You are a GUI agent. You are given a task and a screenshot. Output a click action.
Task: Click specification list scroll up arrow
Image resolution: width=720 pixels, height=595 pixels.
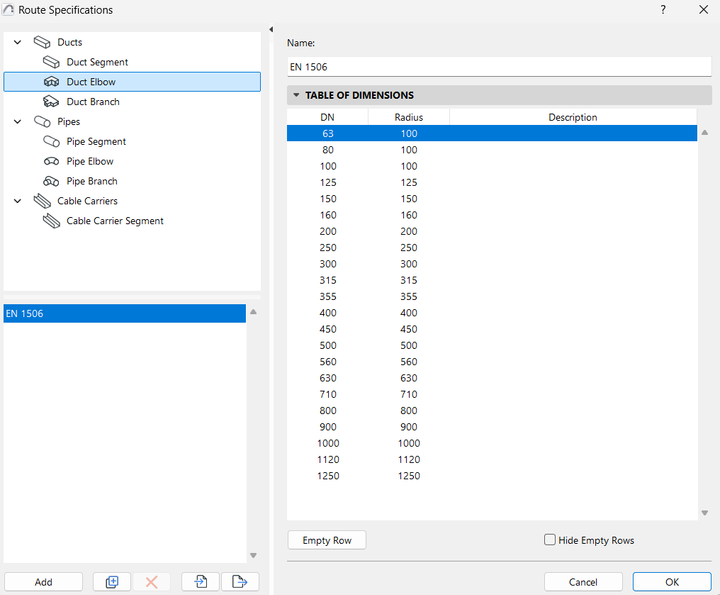click(253, 312)
